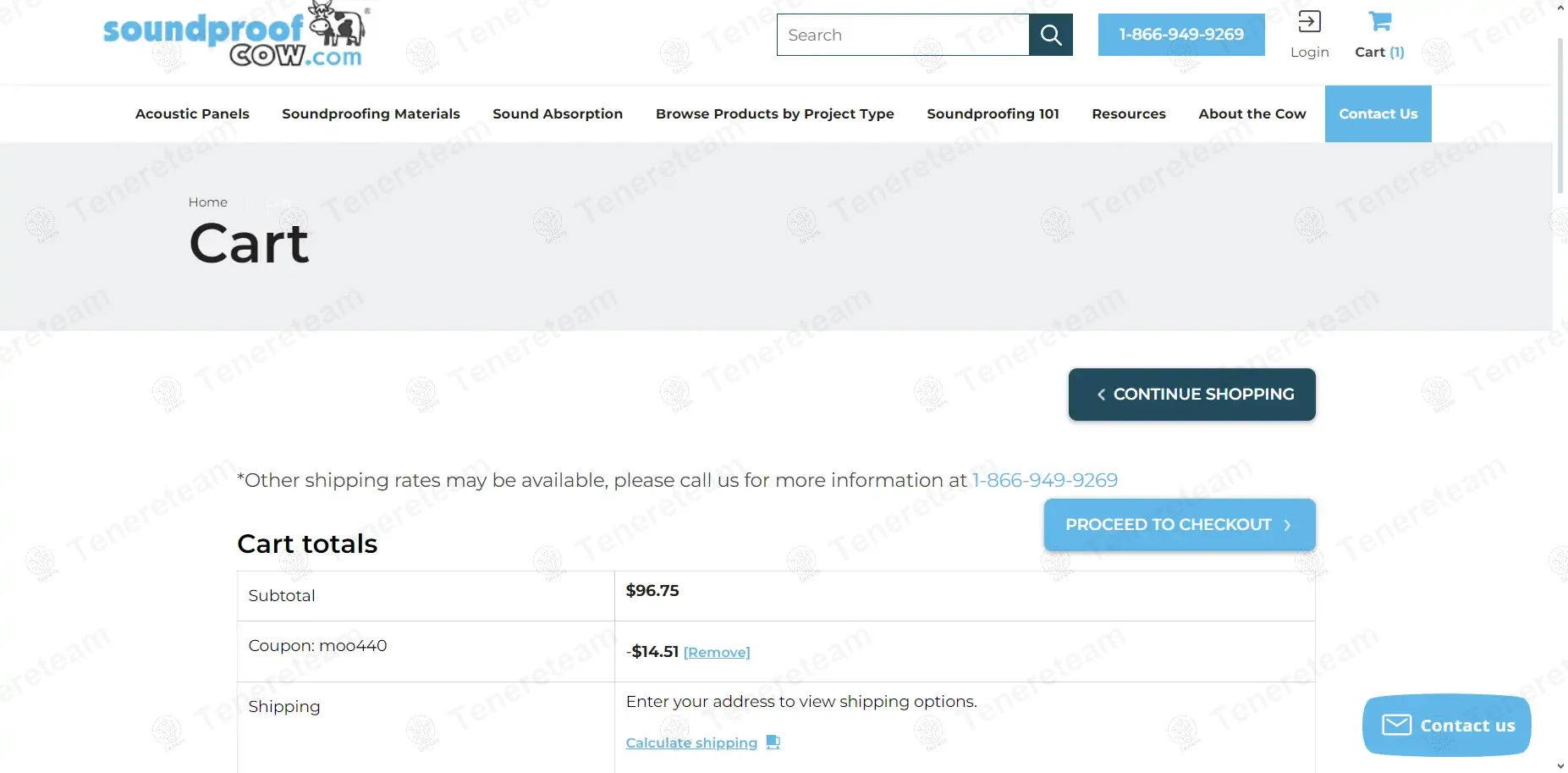Remove the moo440 coupon

[717, 652]
